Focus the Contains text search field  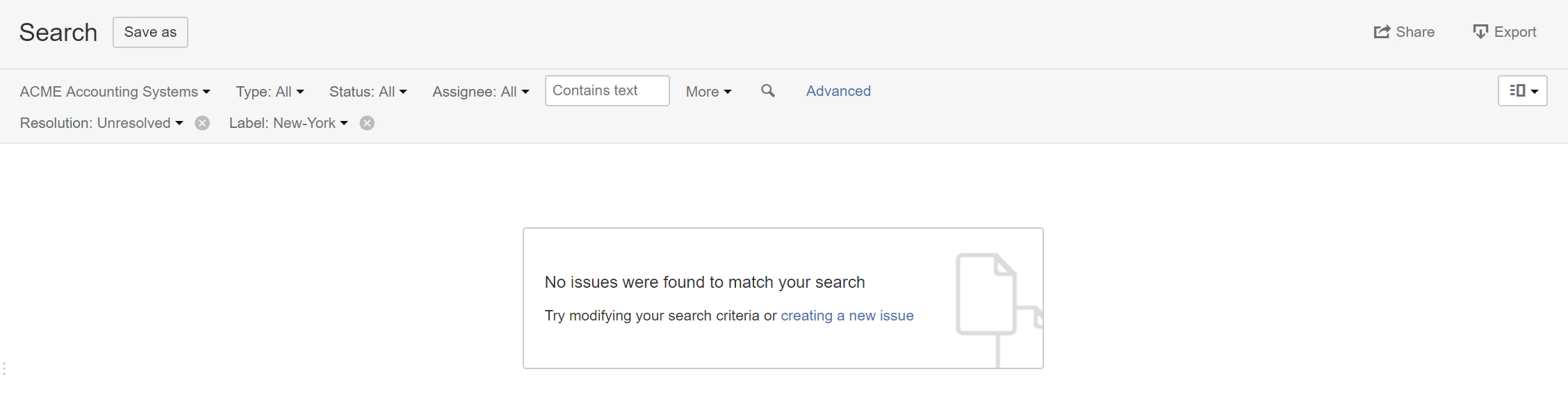(607, 91)
